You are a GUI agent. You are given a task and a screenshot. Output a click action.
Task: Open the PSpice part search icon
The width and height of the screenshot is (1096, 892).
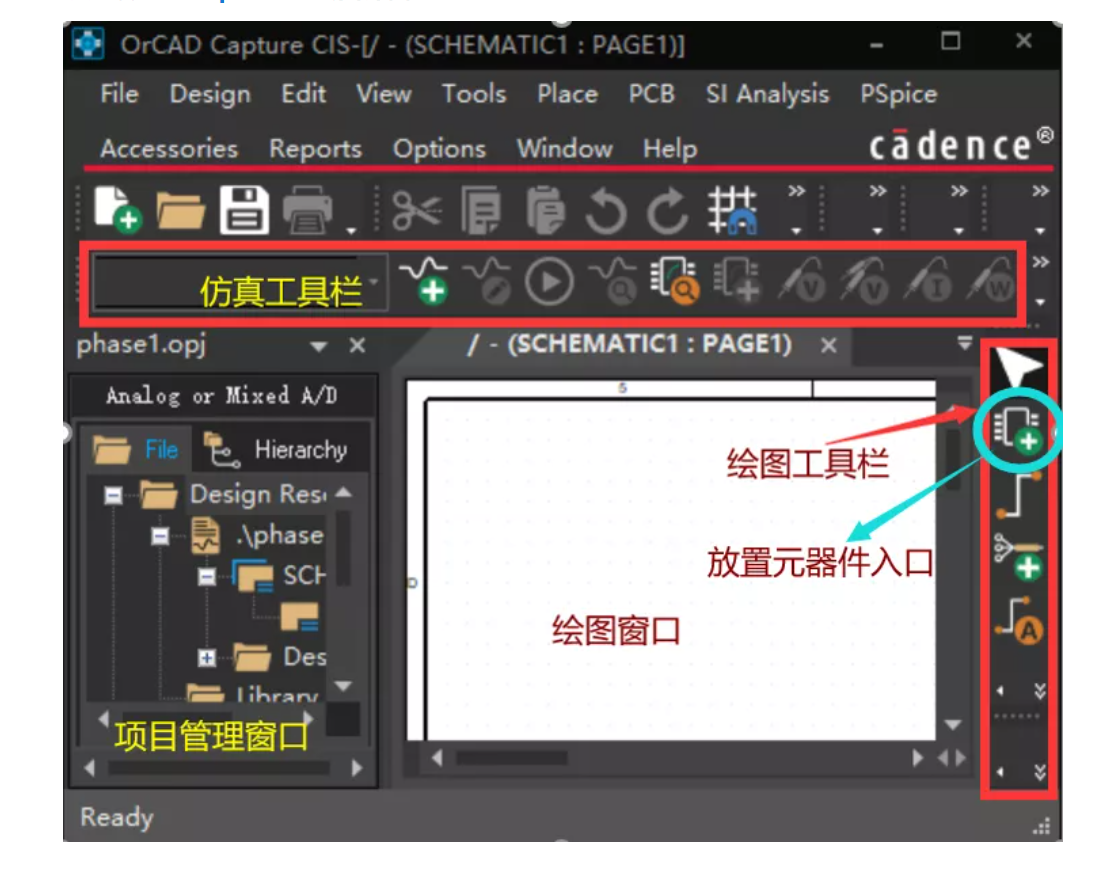(x=675, y=281)
